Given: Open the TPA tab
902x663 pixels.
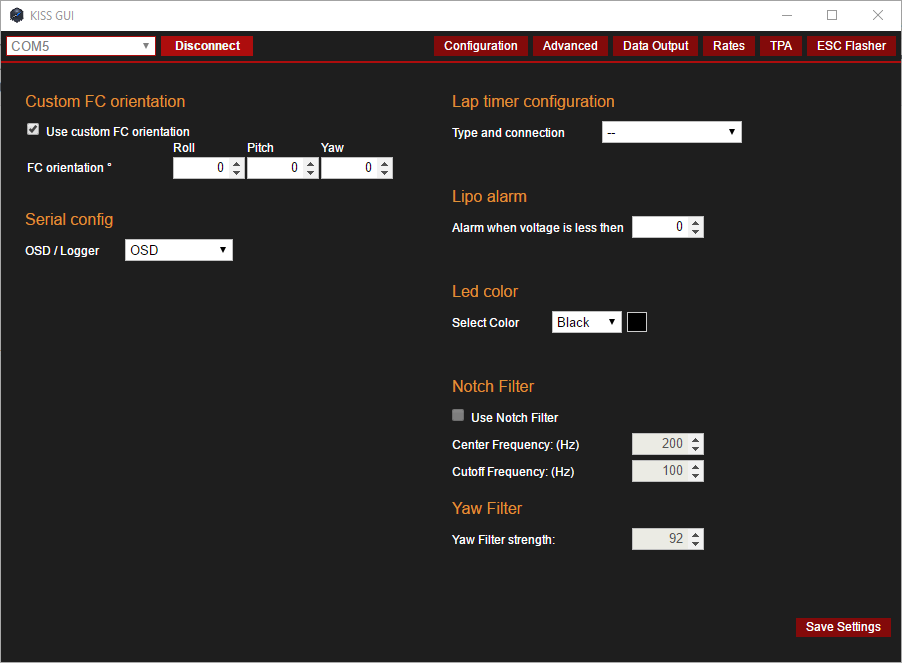Looking at the screenshot, I should tap(780, 46).
